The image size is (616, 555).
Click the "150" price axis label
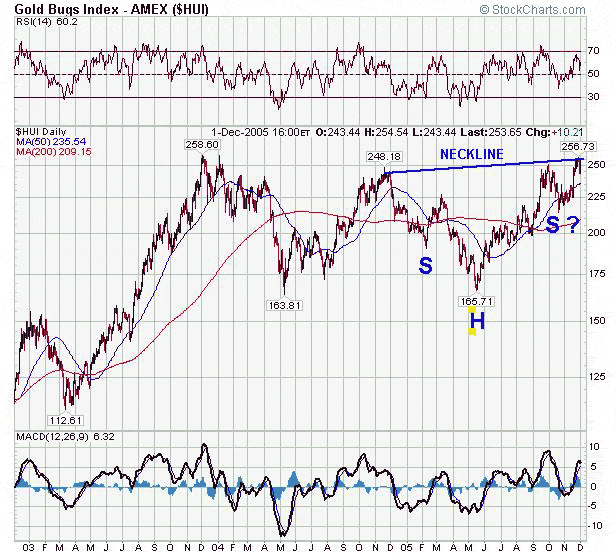pos(597,321)
